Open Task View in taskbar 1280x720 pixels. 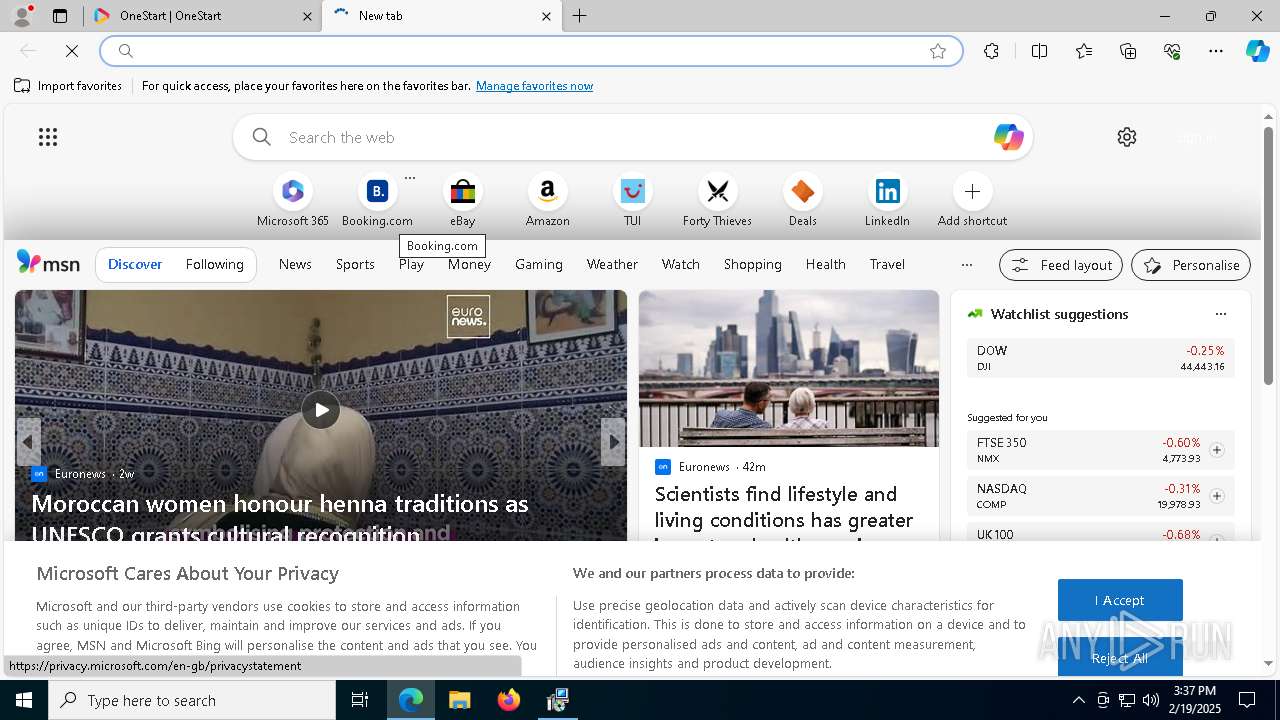pos(360,700)
